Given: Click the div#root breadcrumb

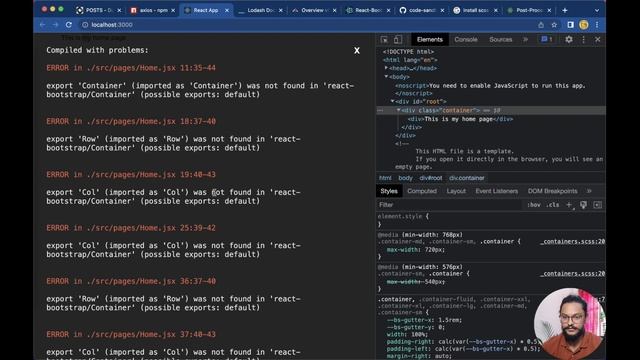Looking at the screenshot, I should click(x=431, y=178).
